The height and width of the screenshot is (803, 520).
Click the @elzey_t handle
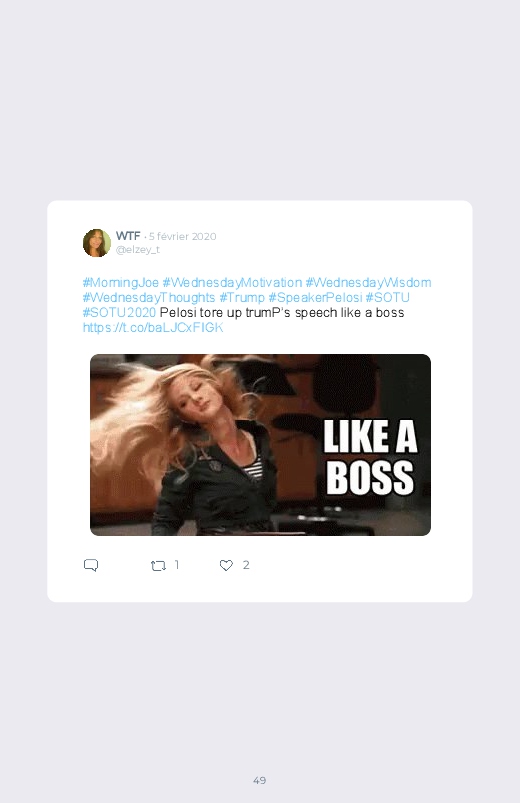tap(138, 249)
